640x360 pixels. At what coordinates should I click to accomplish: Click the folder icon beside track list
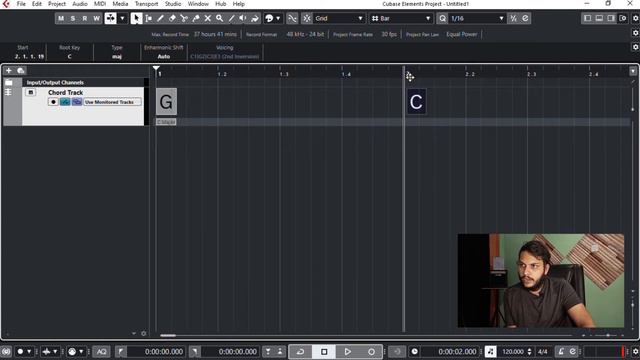click(9, 82)
